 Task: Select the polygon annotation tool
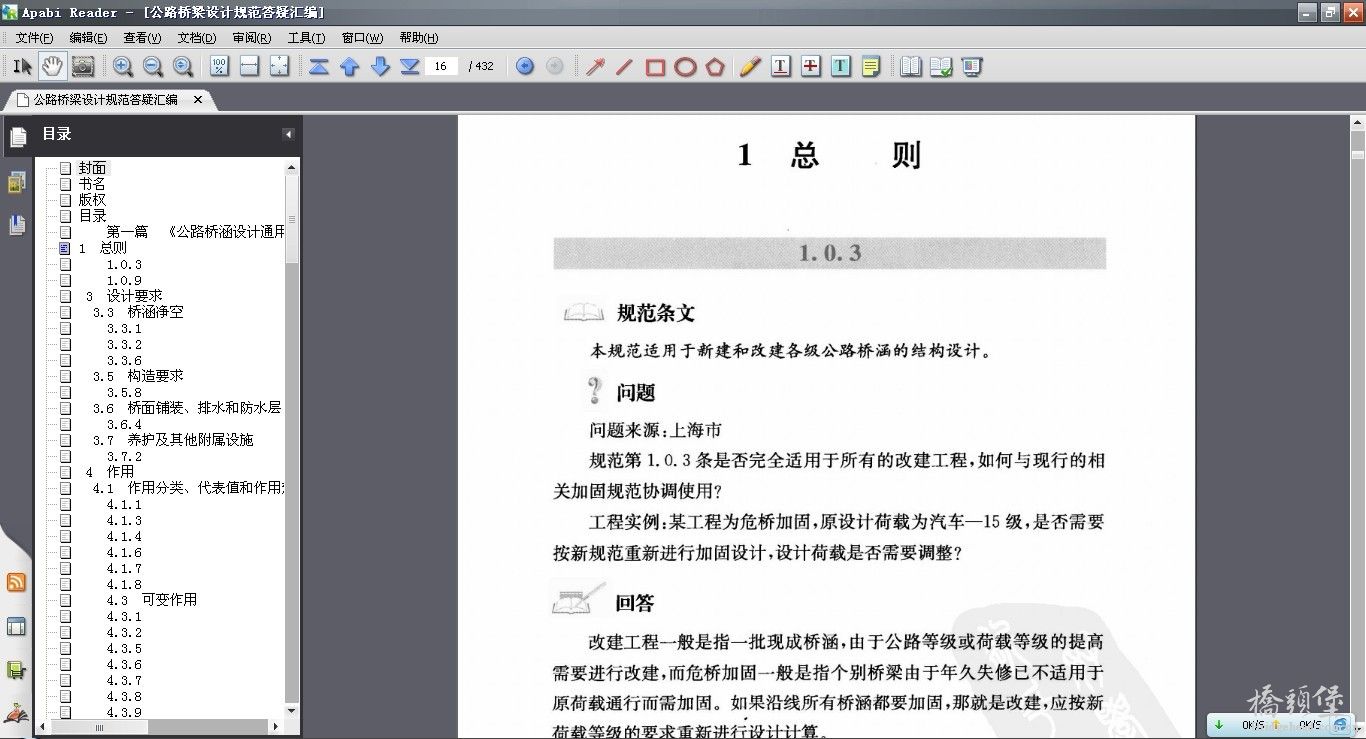click(x=715, y=66)
